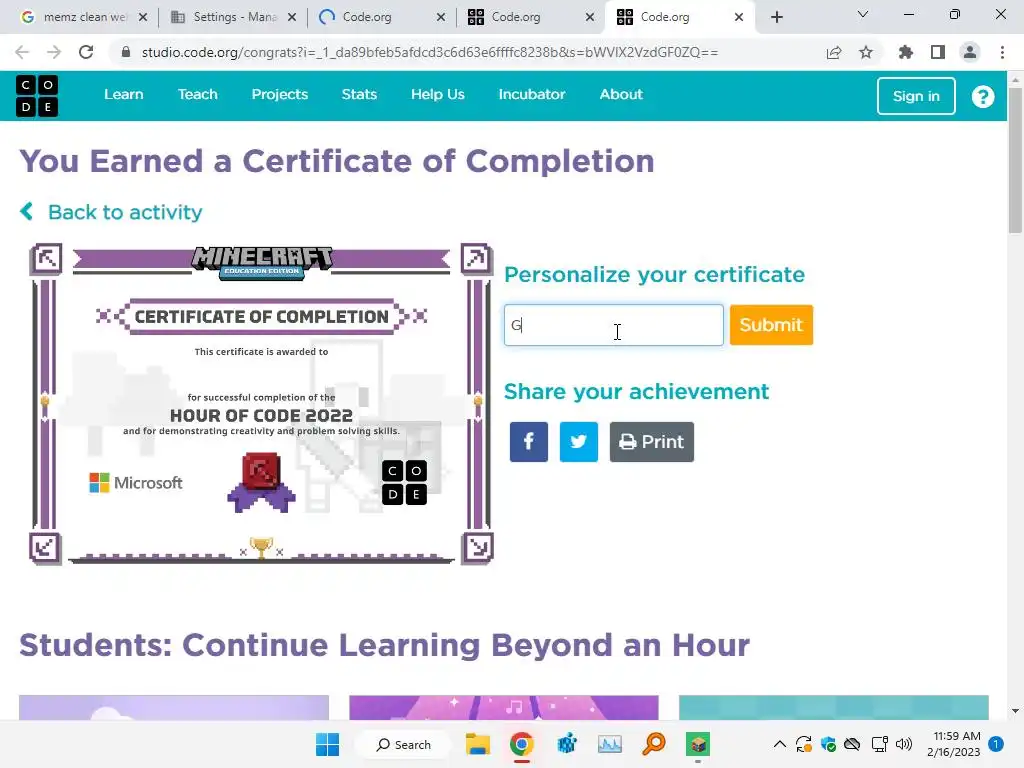The height and width of the screenshot is (768, 1024).
Task: Open File Explorer from taskbar
Action: pos(477,744)
